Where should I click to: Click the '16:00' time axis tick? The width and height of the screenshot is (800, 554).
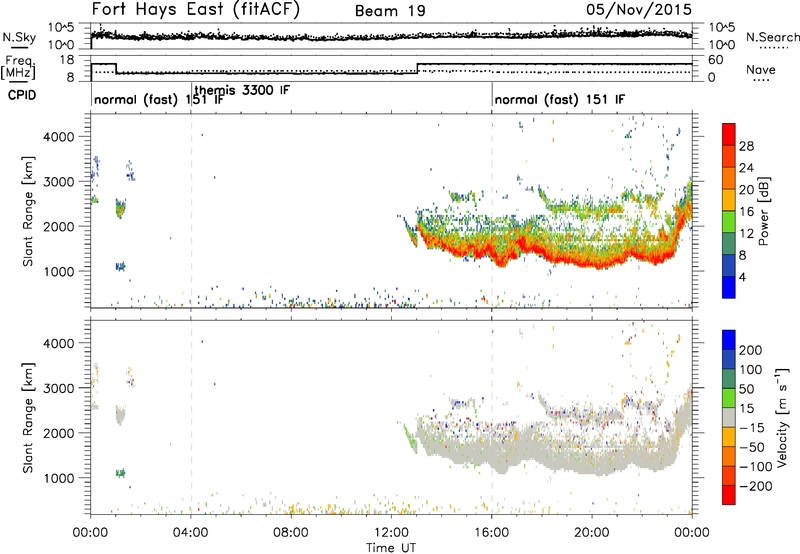pos(491,533)
